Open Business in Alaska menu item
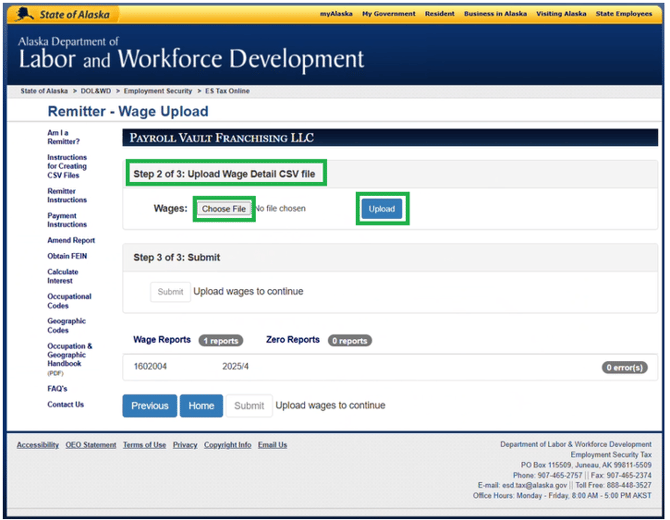This screenshot has width=670, height=520. (496, 14)
